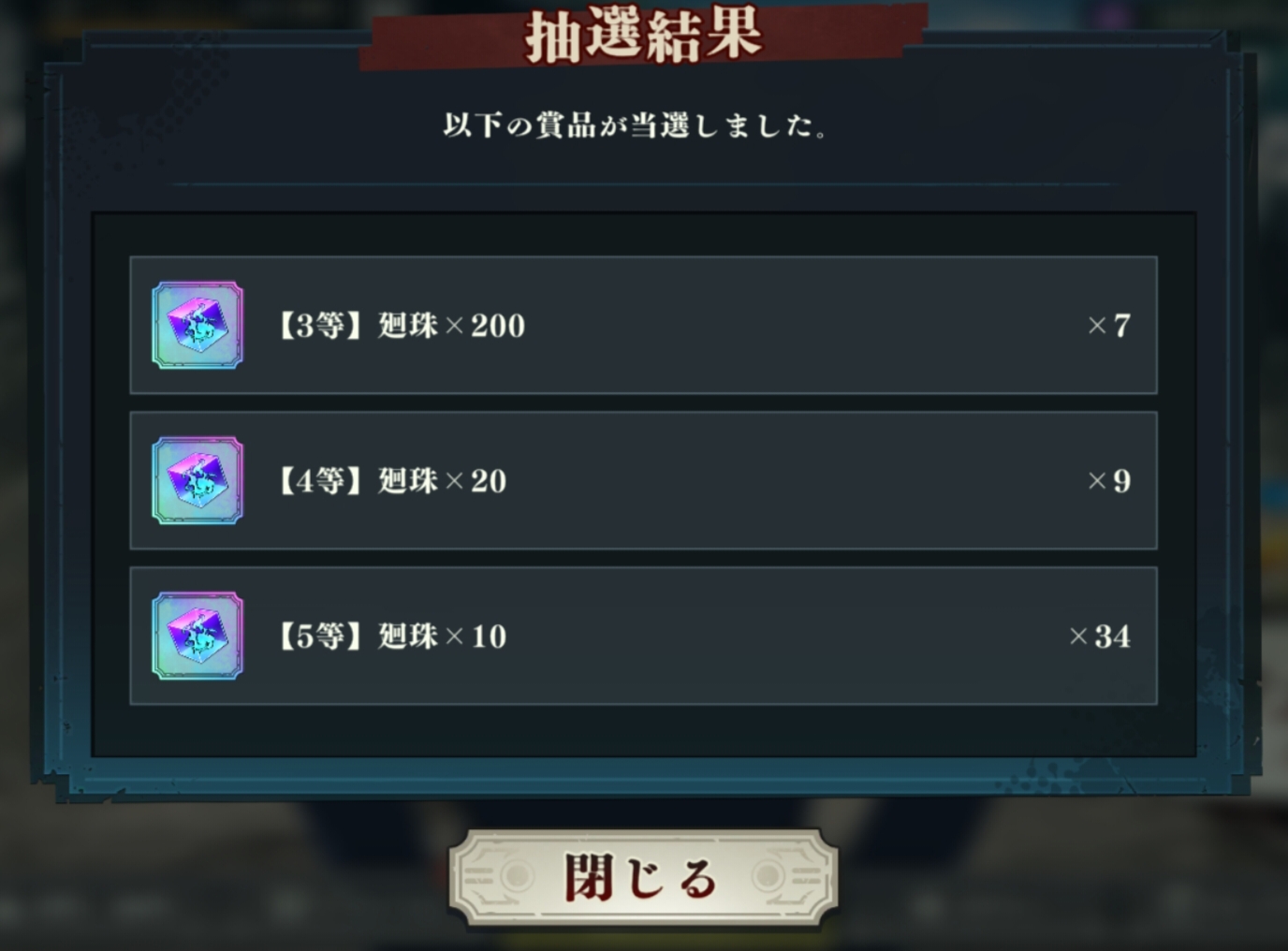Image resolution: width=1288 pixels, height=951 pixels.
Task: Click the divider line under the message
Action: click(x=644, y=184)
